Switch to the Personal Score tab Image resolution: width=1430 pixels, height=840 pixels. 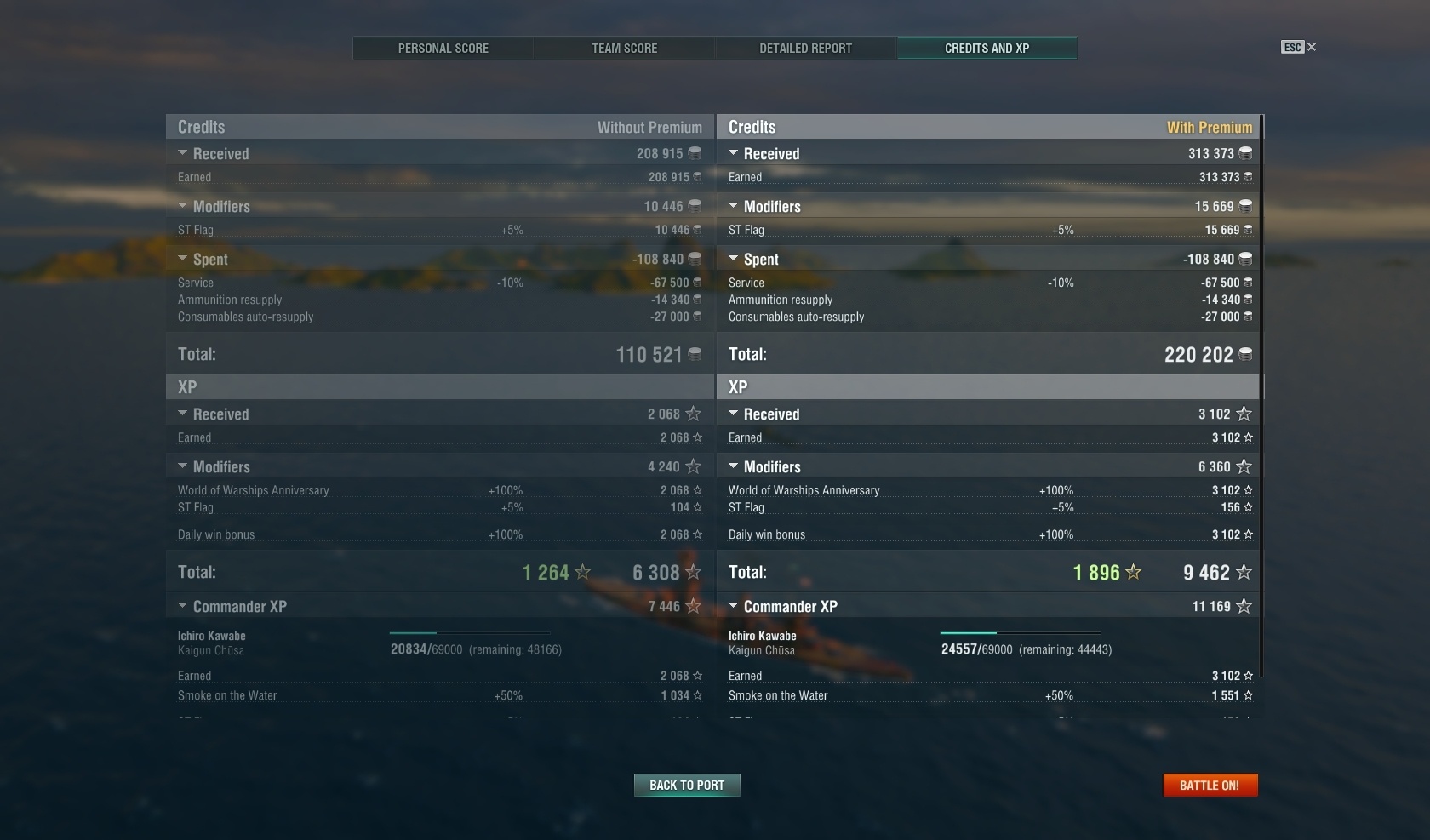click(443, 49)
